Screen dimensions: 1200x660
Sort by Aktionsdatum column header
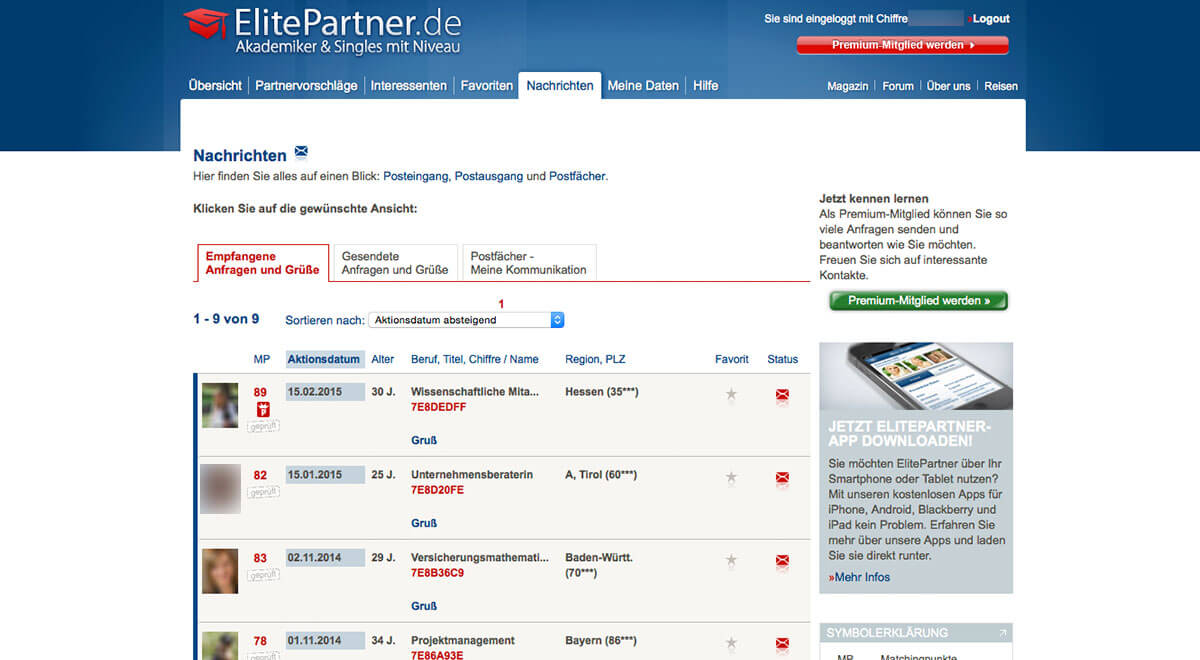(324, 359)
